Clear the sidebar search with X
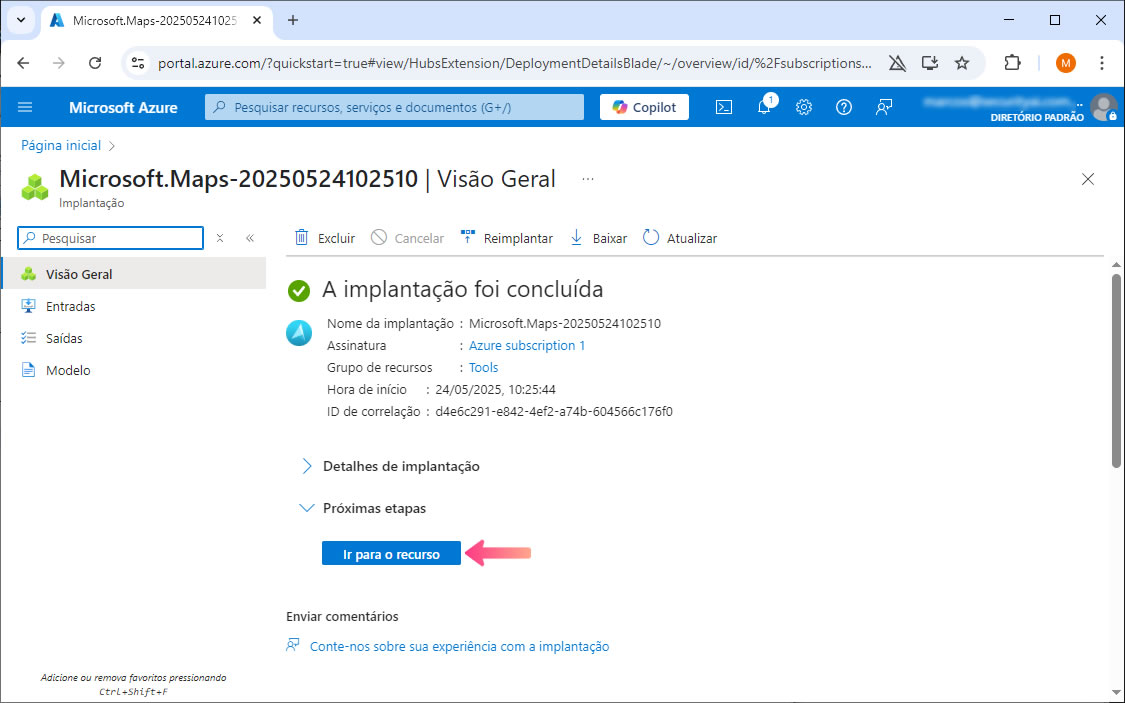The height and width of the screenshot is (703, 1125). pos(220,238)
